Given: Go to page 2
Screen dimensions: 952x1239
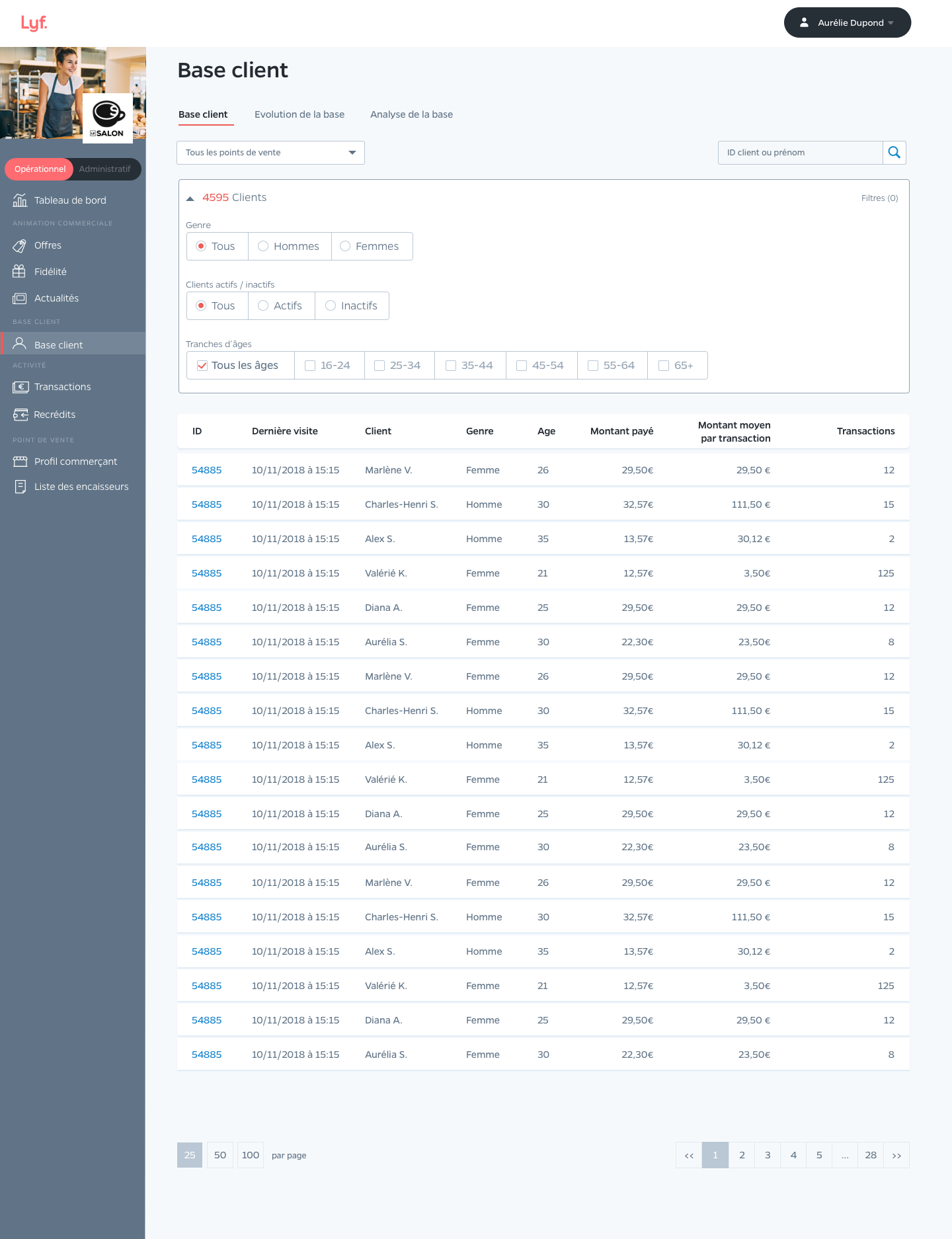Looking at the screenshot, I should tap(742, 1155).
